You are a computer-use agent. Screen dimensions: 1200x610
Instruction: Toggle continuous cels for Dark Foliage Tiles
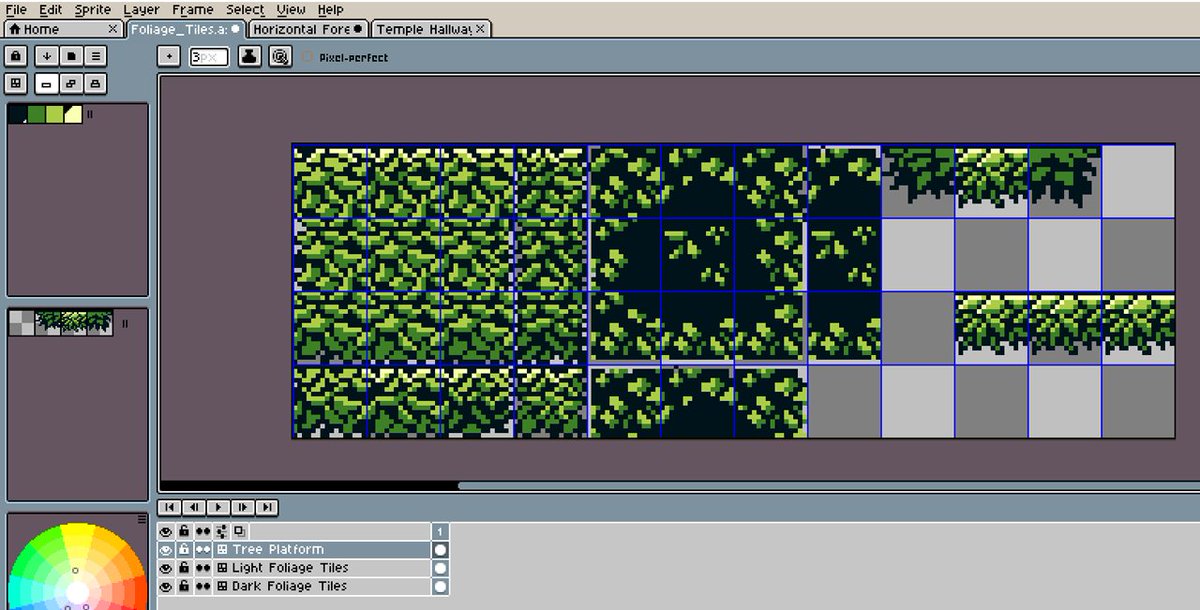pyautogui.click(x=203, y=586)
